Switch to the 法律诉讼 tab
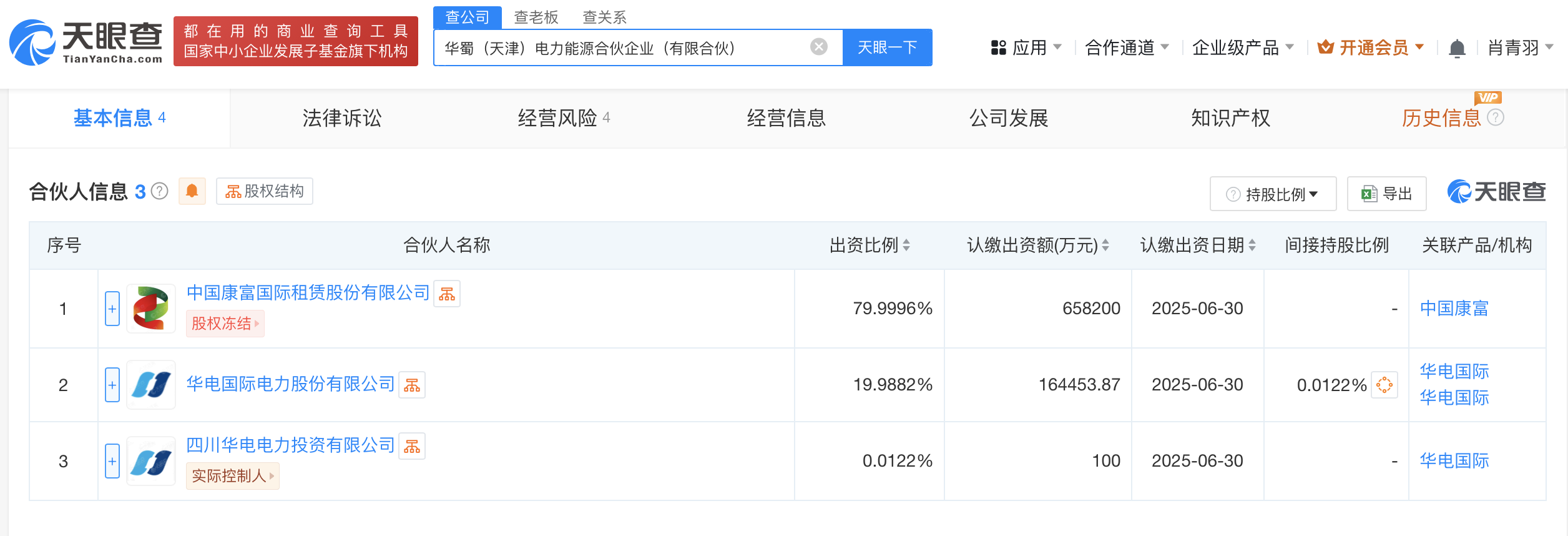This screenshot has height=536, width=1568. (341, 118)
